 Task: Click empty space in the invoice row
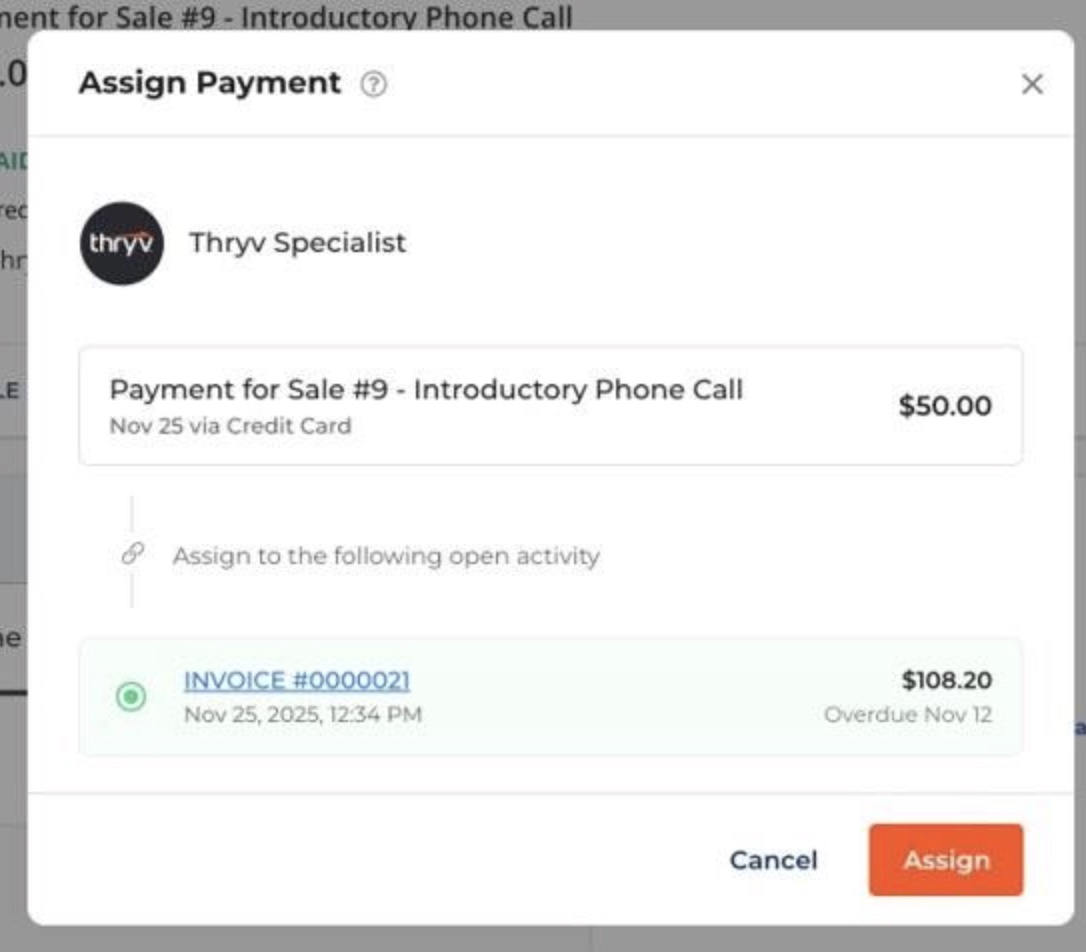point(620,697)
